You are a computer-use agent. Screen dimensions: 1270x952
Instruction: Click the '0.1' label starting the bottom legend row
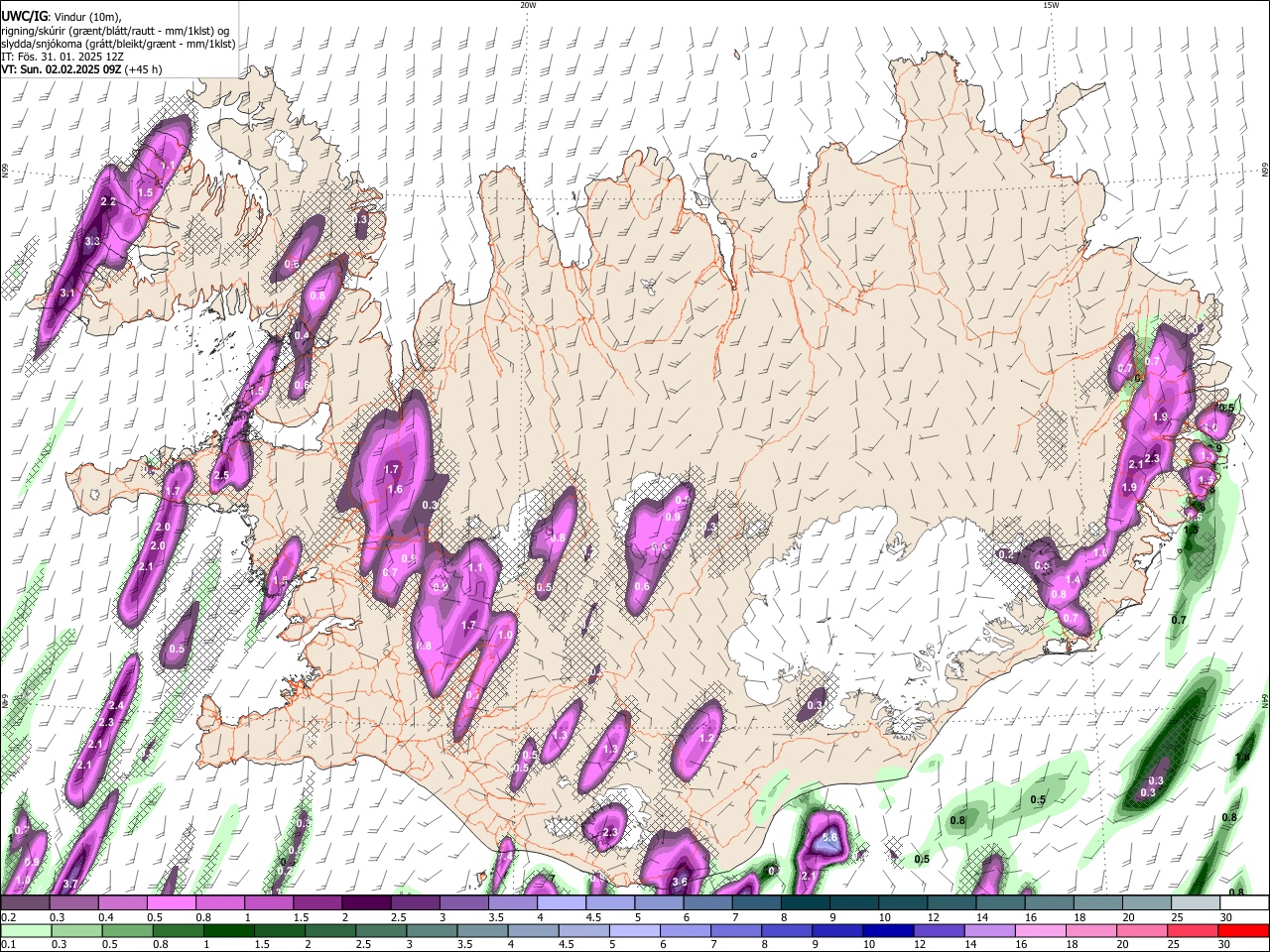(9, 945)
